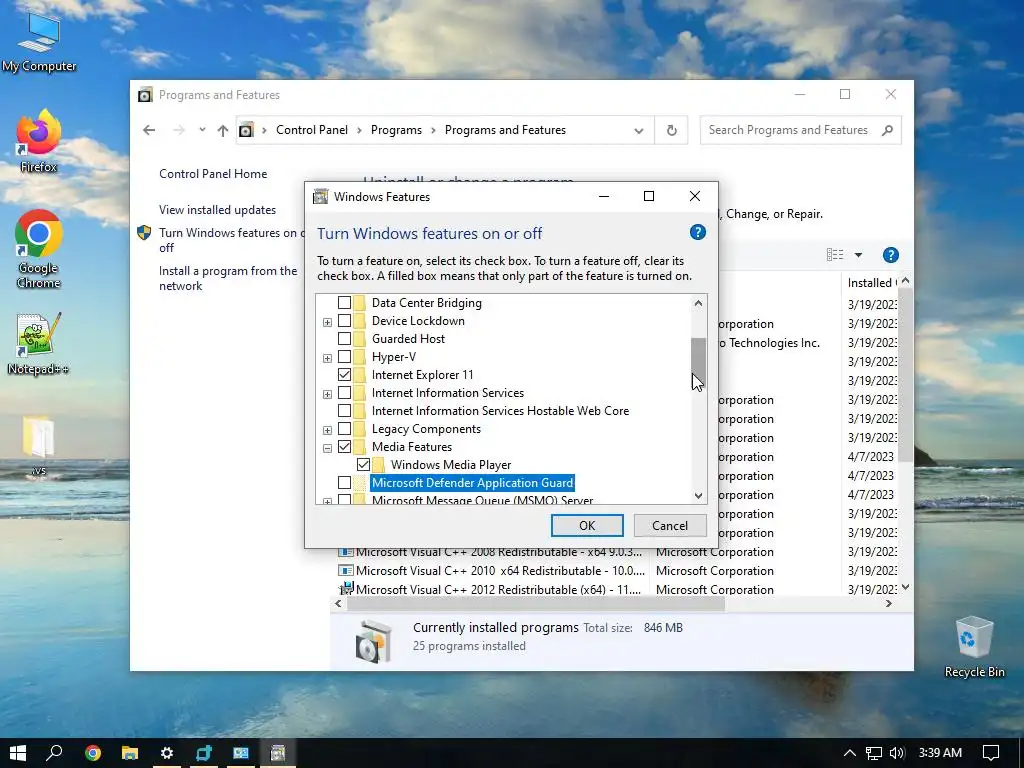
Task: Open Google Chrome desktop shortcut
Action: click(x=39, y=248)
